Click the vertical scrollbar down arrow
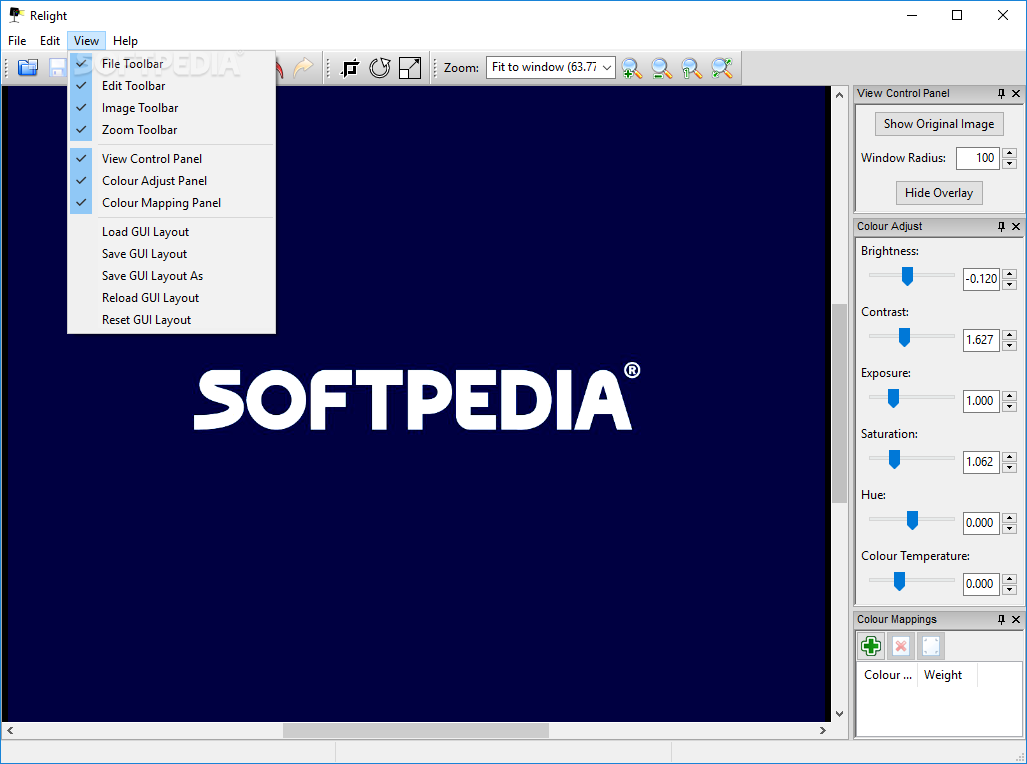Screen dimensions: 1027x764 click(x=839, y=714)
